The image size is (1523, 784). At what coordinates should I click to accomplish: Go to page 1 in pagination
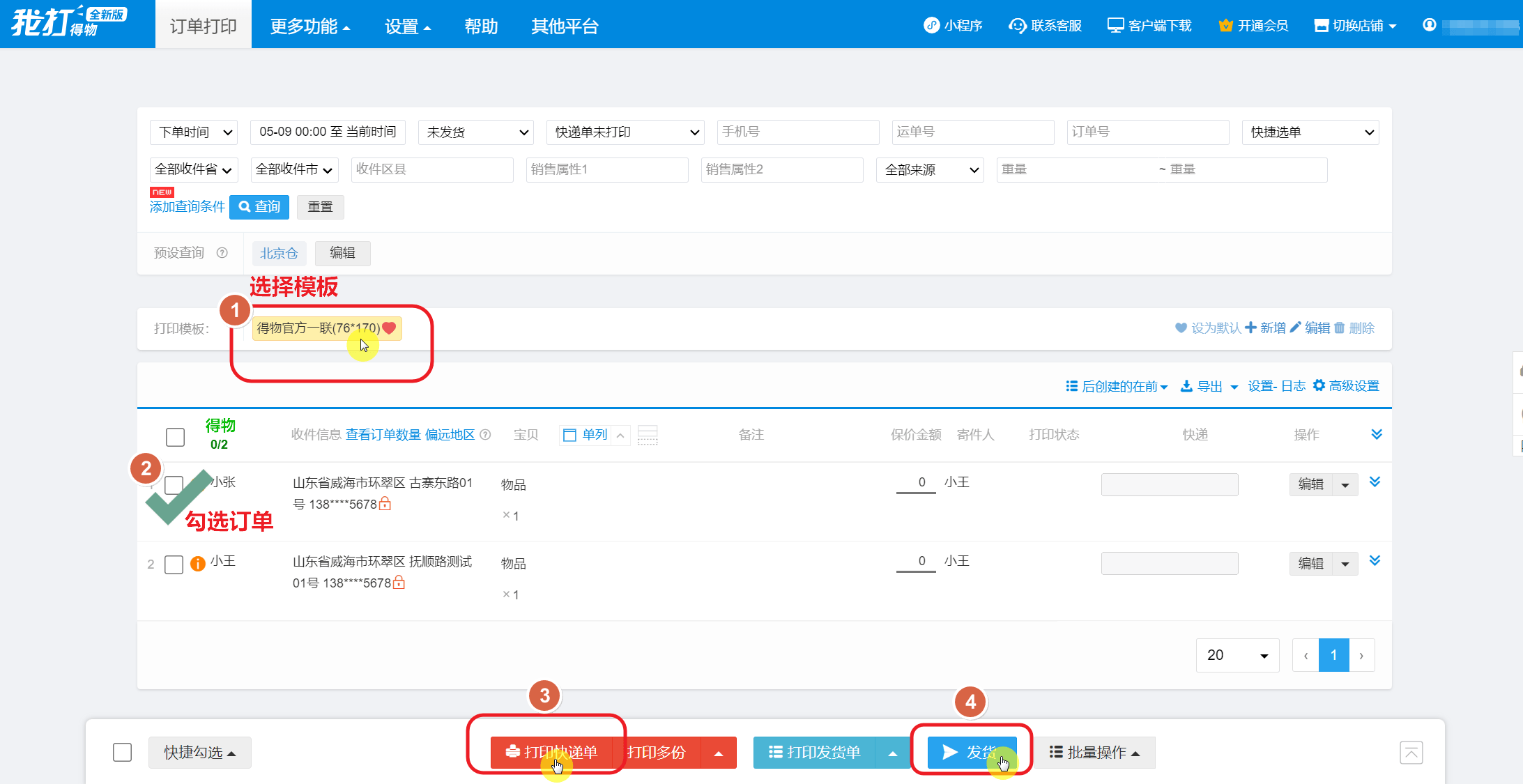pos(1333,655)
